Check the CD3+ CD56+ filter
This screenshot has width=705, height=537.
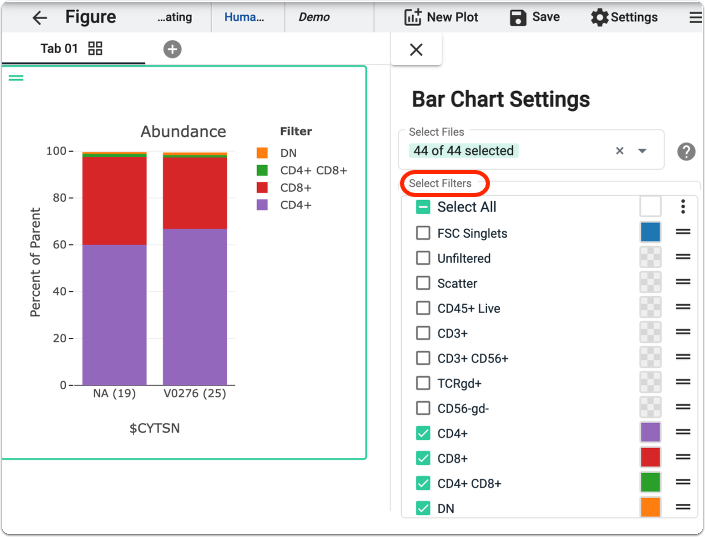[x=423, y=358]
